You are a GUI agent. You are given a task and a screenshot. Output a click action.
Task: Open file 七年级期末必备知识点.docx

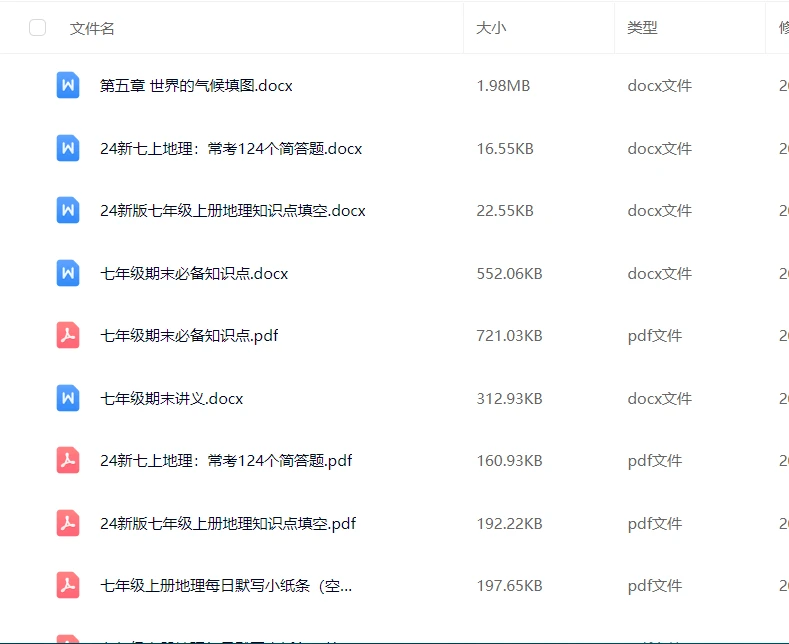click(194, 274)
